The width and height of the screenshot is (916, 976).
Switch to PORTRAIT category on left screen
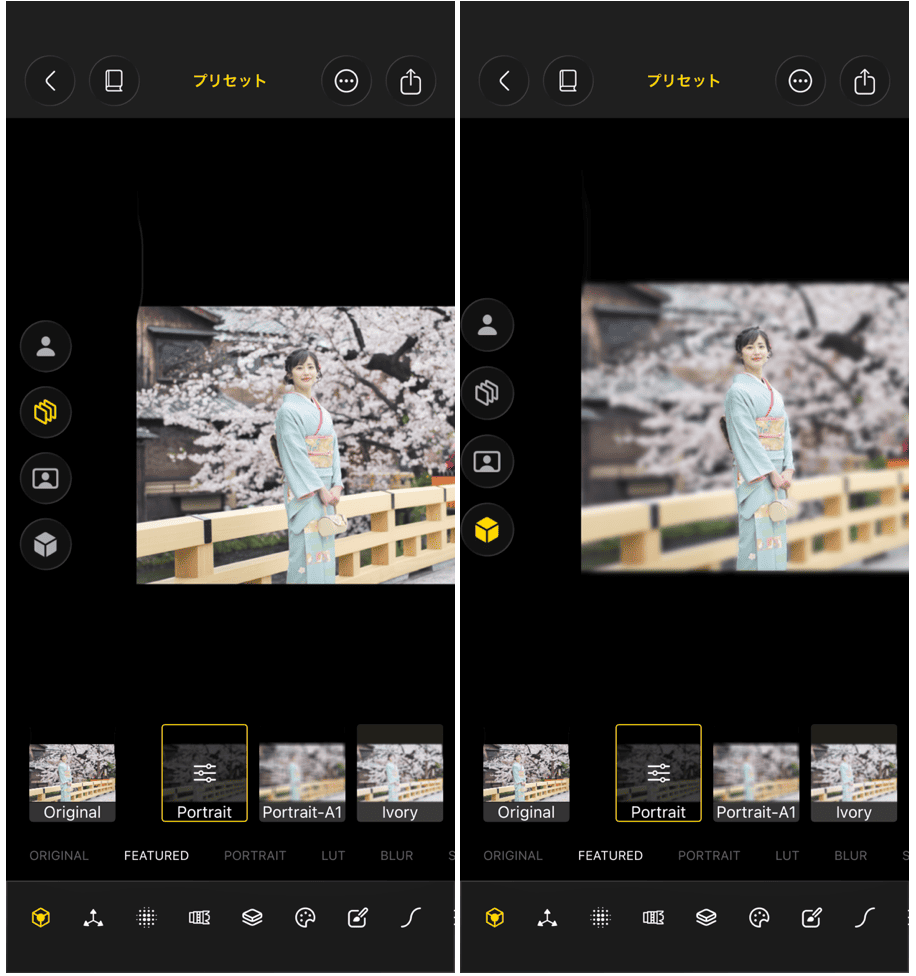[x=255, y=856]
